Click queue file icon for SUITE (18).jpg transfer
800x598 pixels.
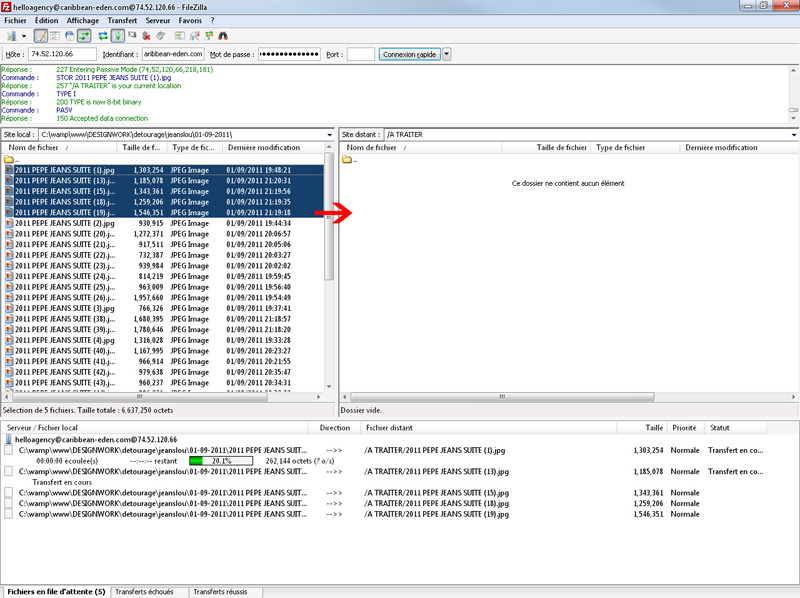click(8, 504)
